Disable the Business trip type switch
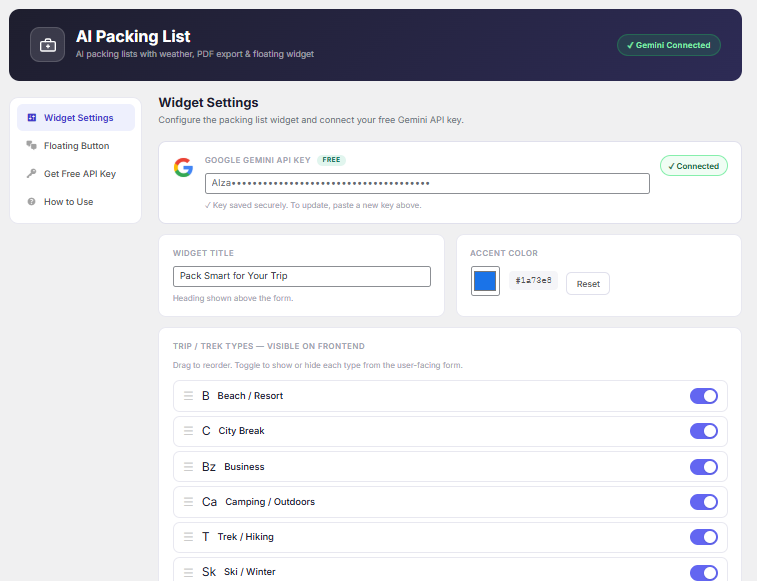Screen dimensions: 757x581 703,467
